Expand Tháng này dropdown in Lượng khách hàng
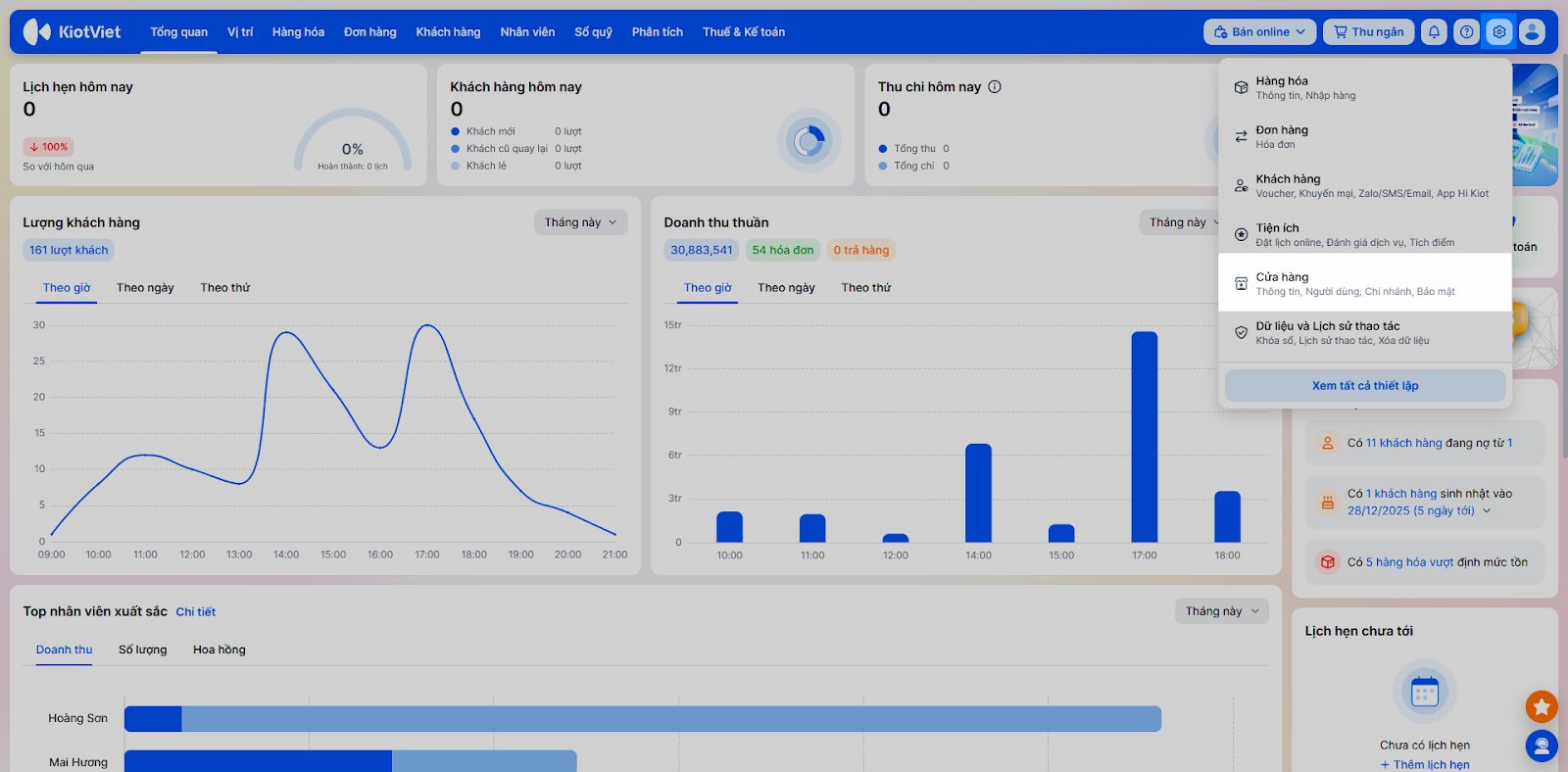This screenshot has width=1568, height=772. [x=581, y=222]
